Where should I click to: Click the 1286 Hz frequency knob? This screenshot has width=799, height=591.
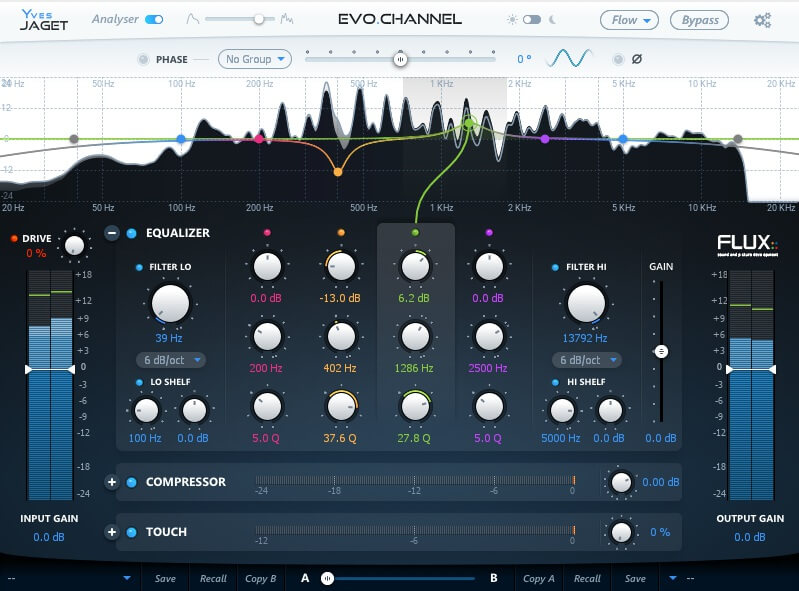tap(415, 336)
